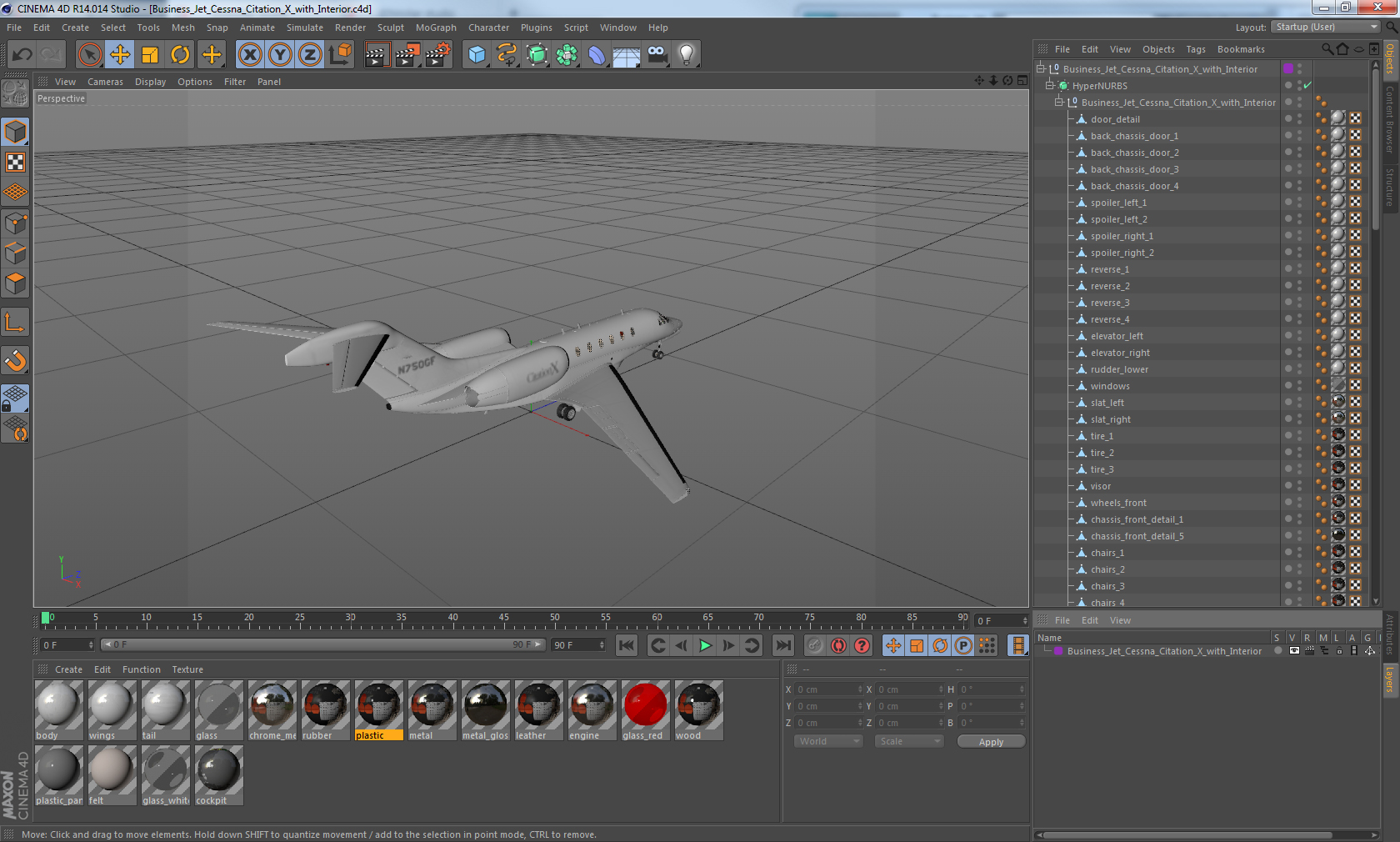This screenshot has width=1400, height=842.
Task: Select the door_detail object
Action: coord(1115,119)
